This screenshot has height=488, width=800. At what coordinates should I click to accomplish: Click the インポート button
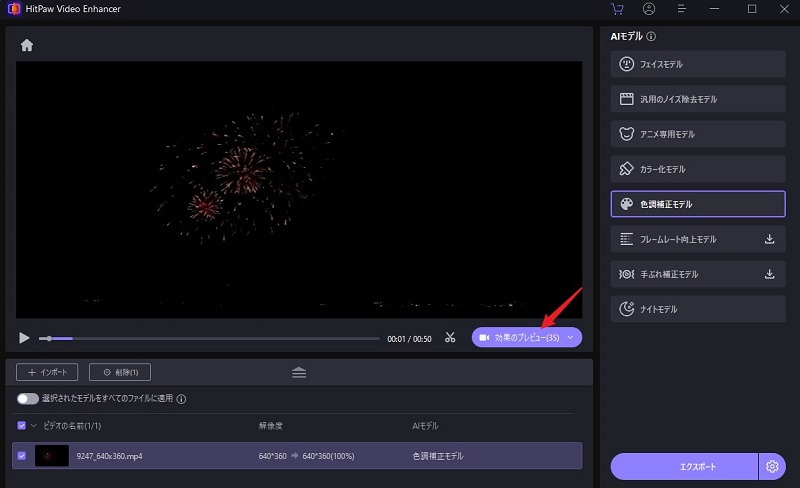pyautogui.click(x=47, y=372)
